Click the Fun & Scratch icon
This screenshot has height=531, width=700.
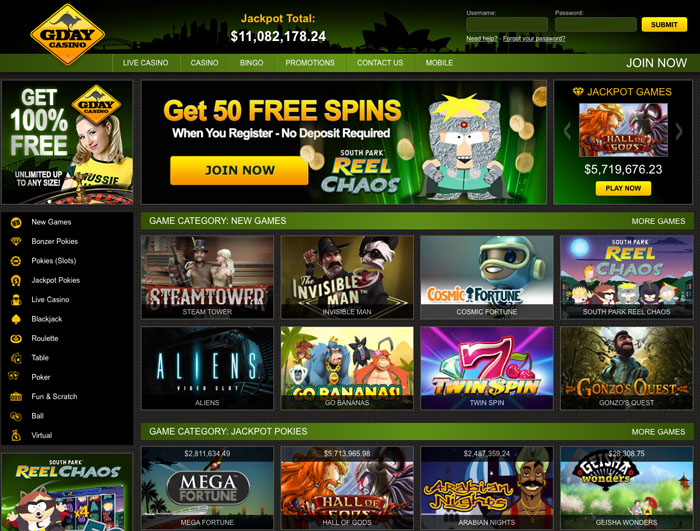point(16,397)
